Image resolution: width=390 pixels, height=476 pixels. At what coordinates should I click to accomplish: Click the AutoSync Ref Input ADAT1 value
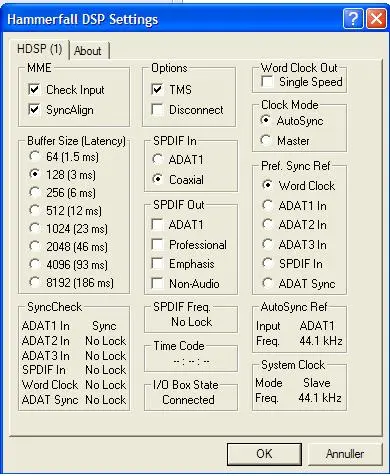317,326
